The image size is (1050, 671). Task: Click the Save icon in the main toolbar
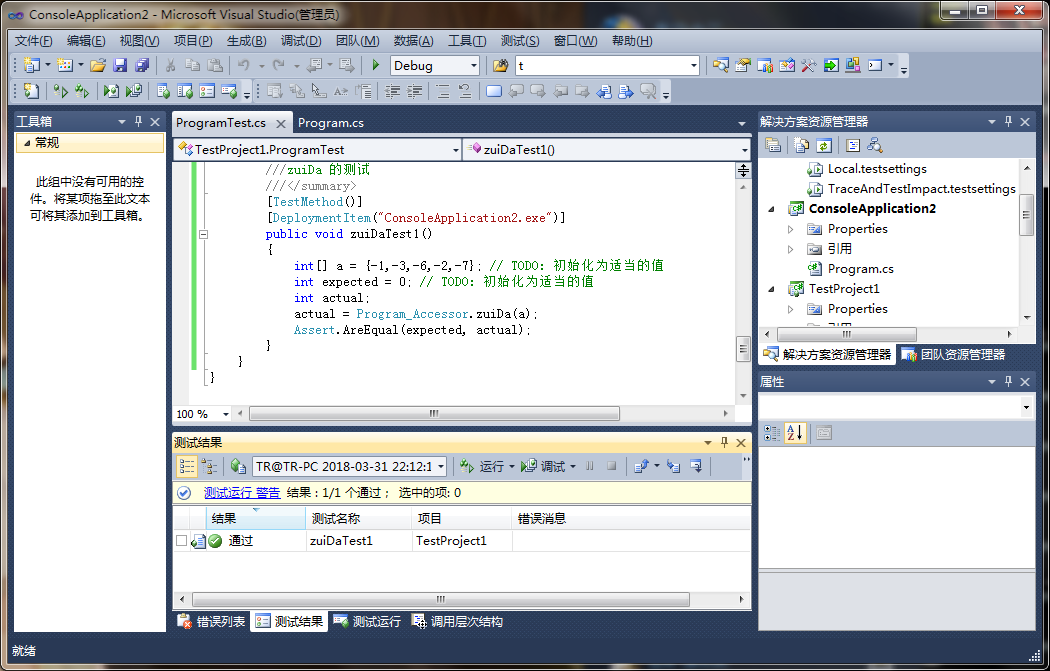(120, 66)
